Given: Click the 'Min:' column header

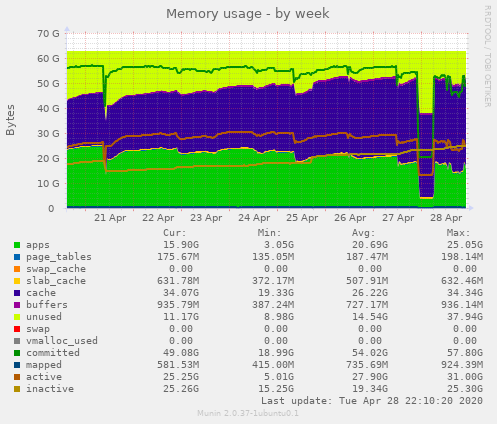Looking at the screenshot, I should 270,233.
